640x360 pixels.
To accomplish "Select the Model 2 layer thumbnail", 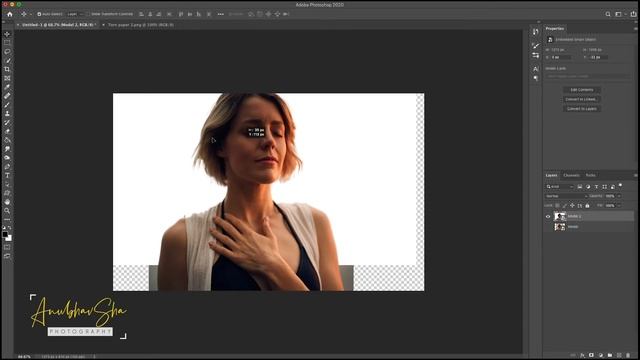I will [x=560, y=216].
